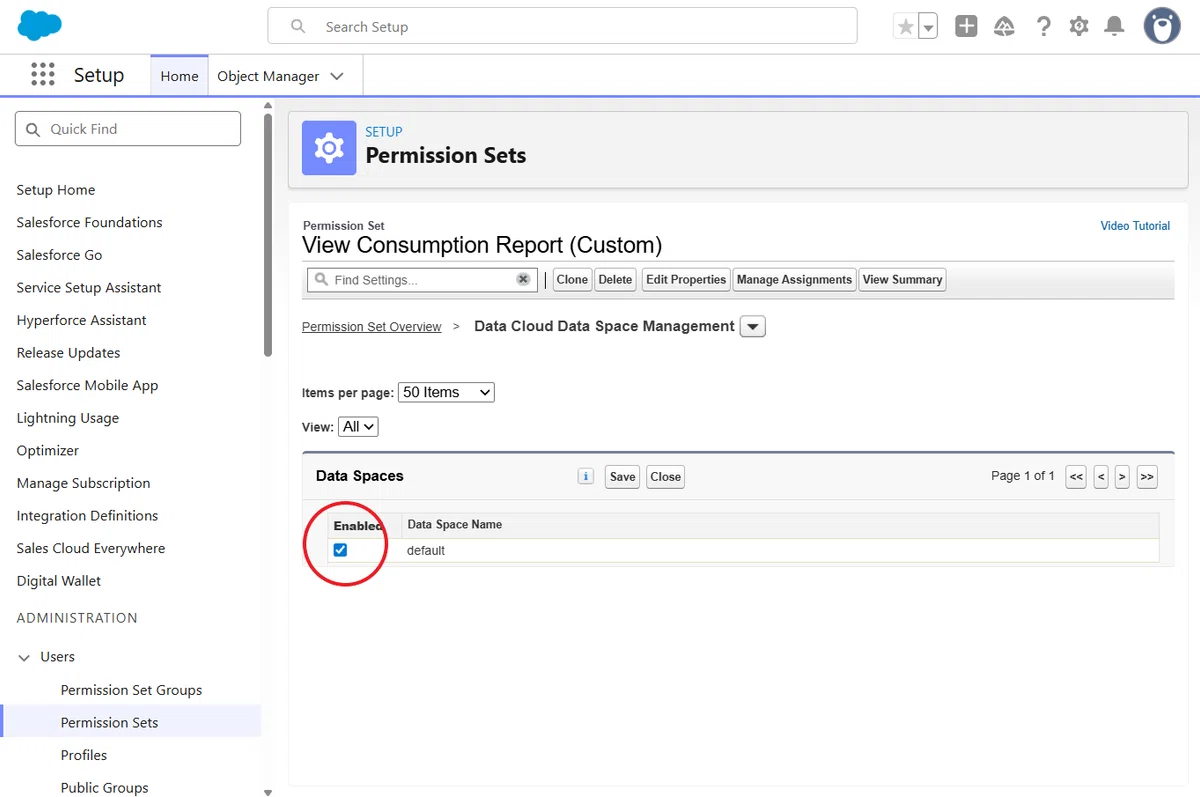This screenshot has width=1200, height=797.
Task: Open the Setup gear menu icon
Action: (x=1078, y=27)
